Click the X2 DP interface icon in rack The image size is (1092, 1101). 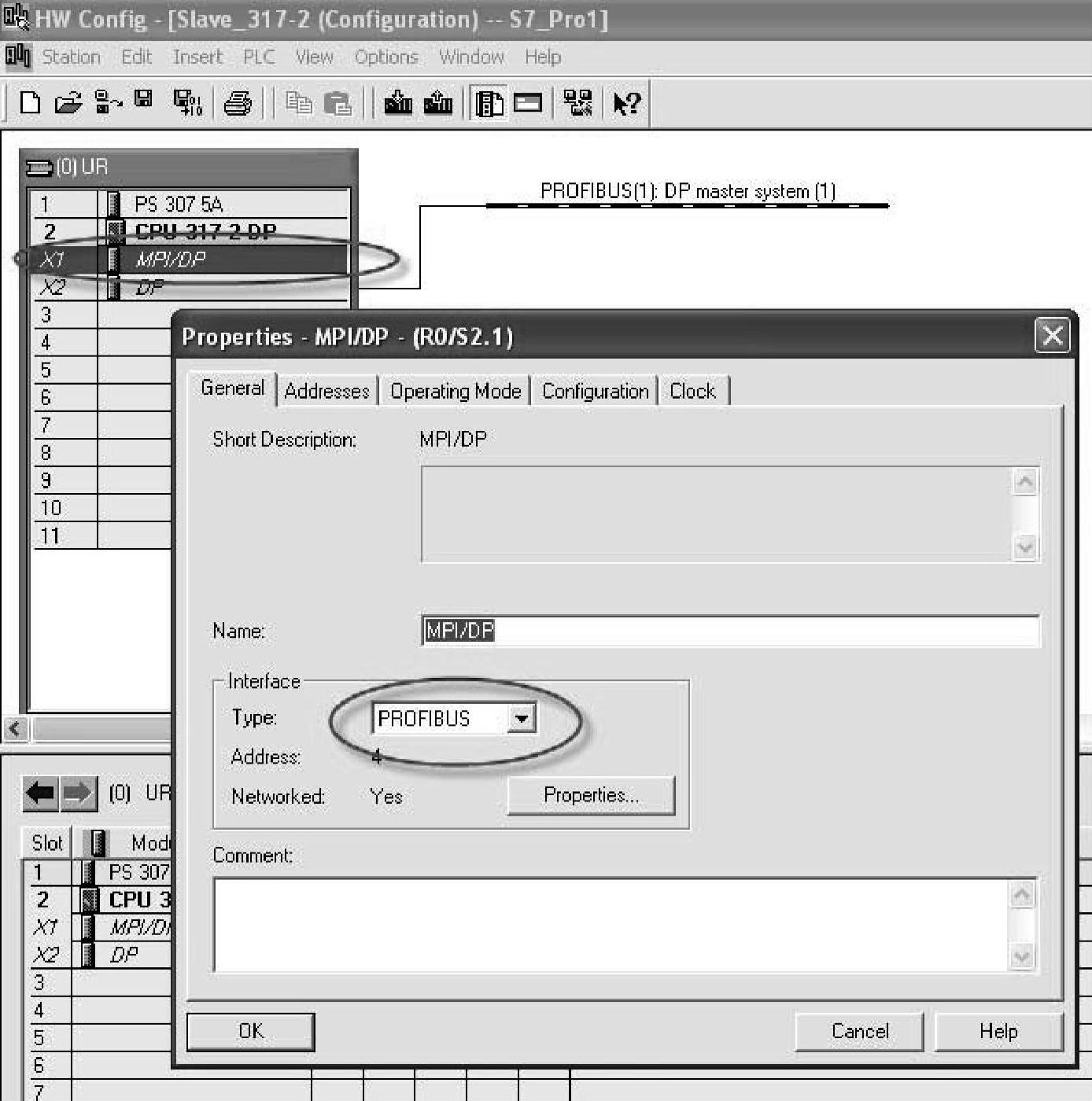tap(114, 287)
